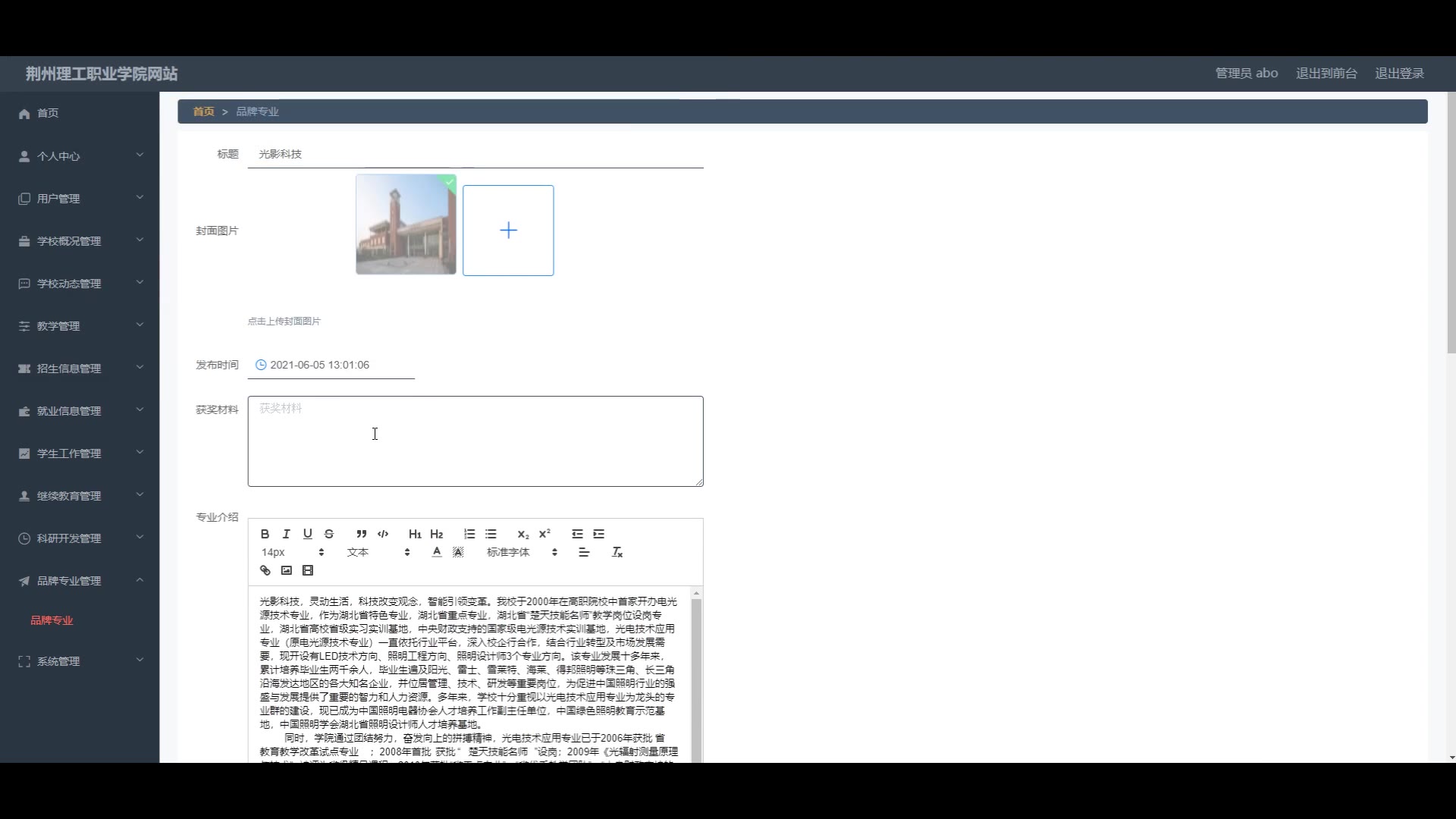Screen dimensions: 1456x819
Task: Click the uploaded cover image thumbnail
Action: click(406, 224)
